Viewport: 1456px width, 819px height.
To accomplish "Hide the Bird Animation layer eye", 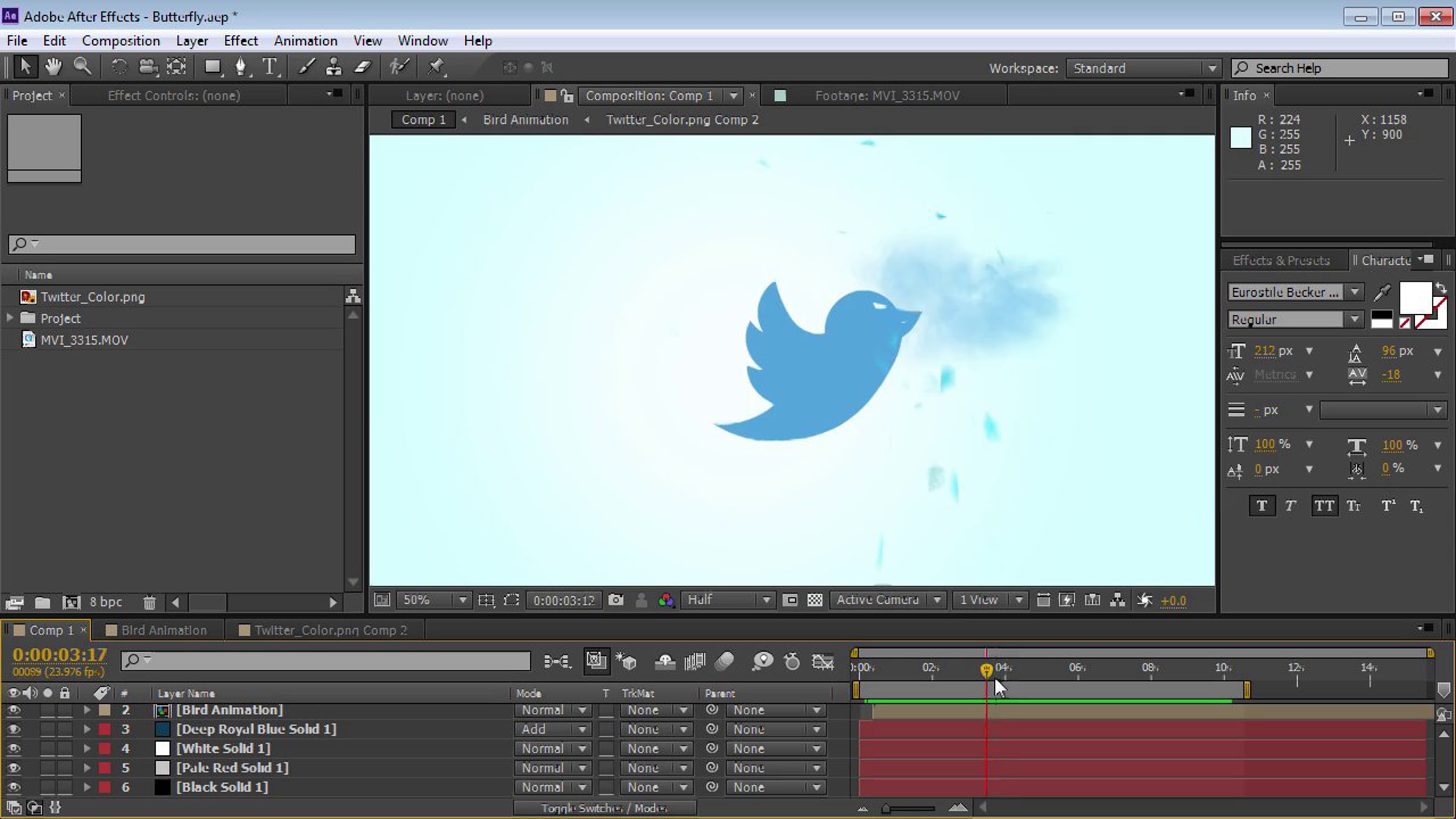I will 13,710.
